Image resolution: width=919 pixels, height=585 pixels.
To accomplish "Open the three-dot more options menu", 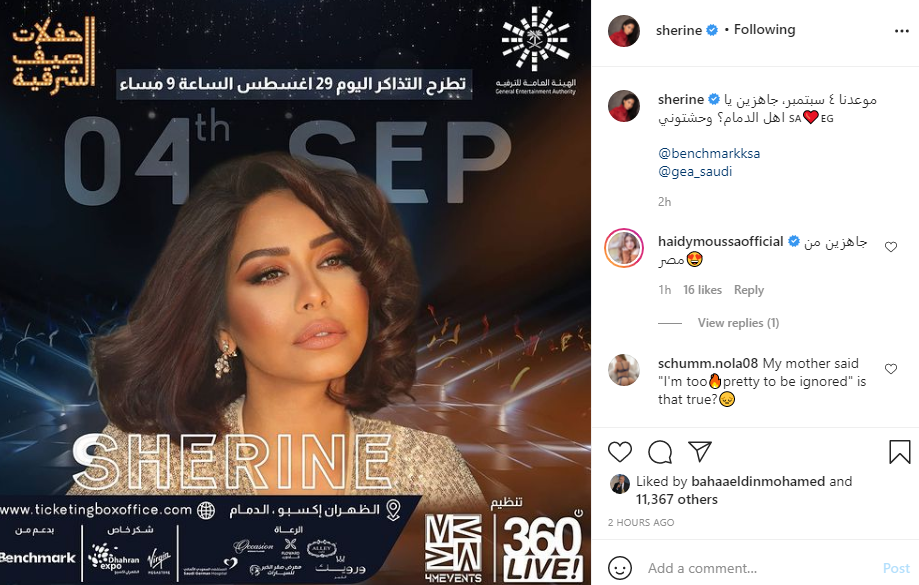I will (901, 31).
